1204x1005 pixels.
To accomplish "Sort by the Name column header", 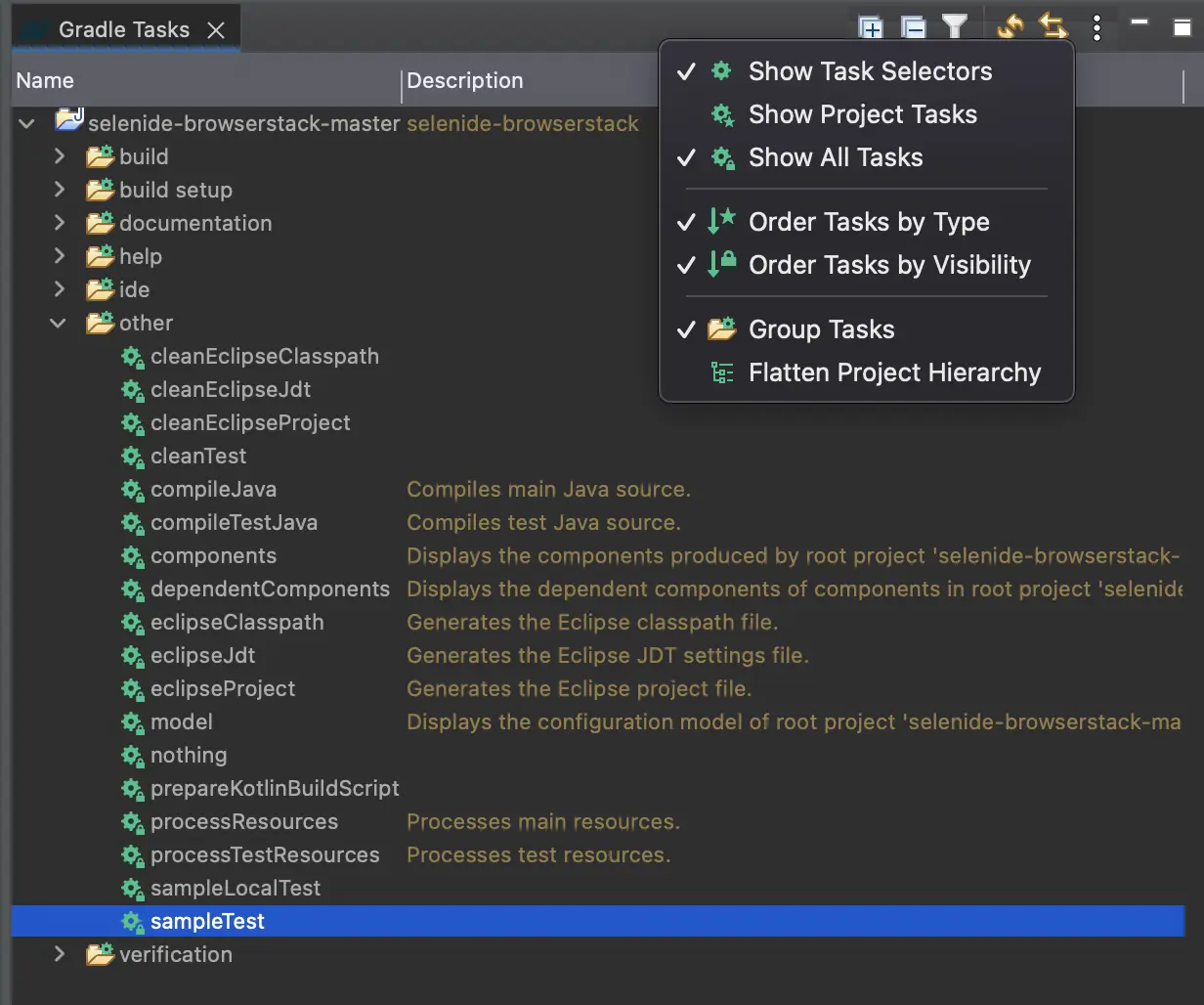I will tap(45, 81).
